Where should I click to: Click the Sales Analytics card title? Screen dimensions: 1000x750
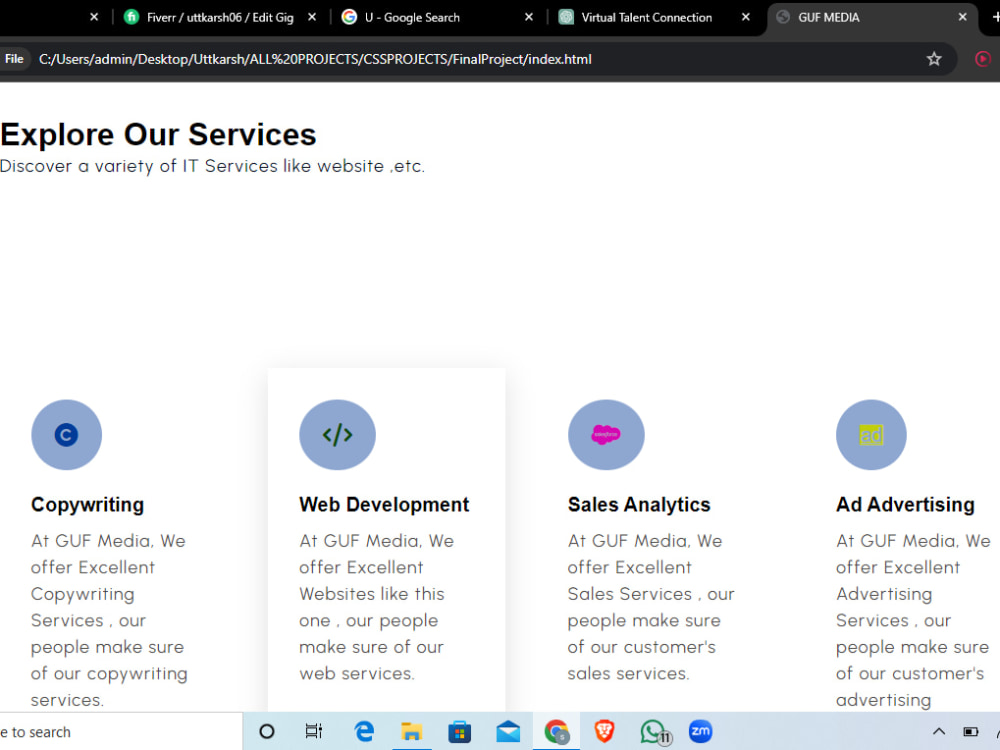[639, 504]
